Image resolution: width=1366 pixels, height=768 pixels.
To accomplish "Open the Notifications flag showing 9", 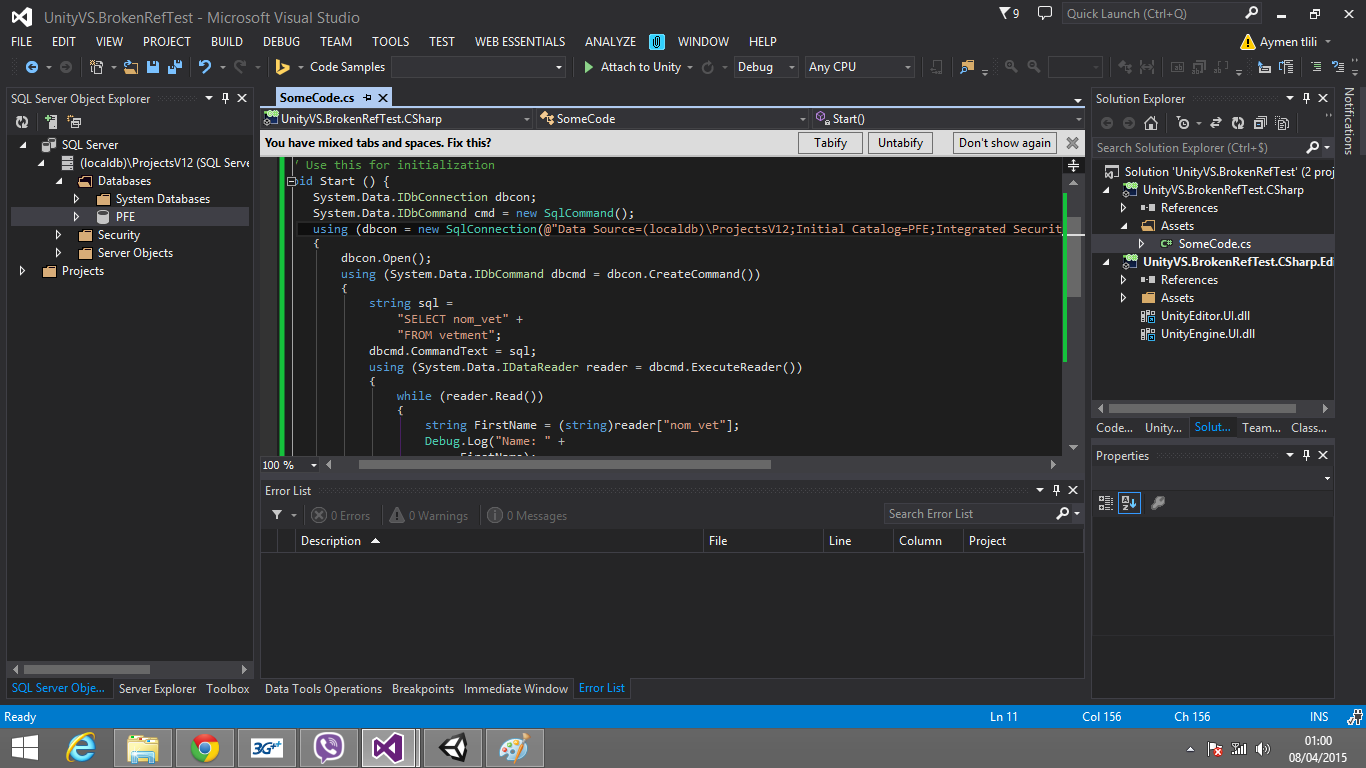I will (x=1009, y=14).
